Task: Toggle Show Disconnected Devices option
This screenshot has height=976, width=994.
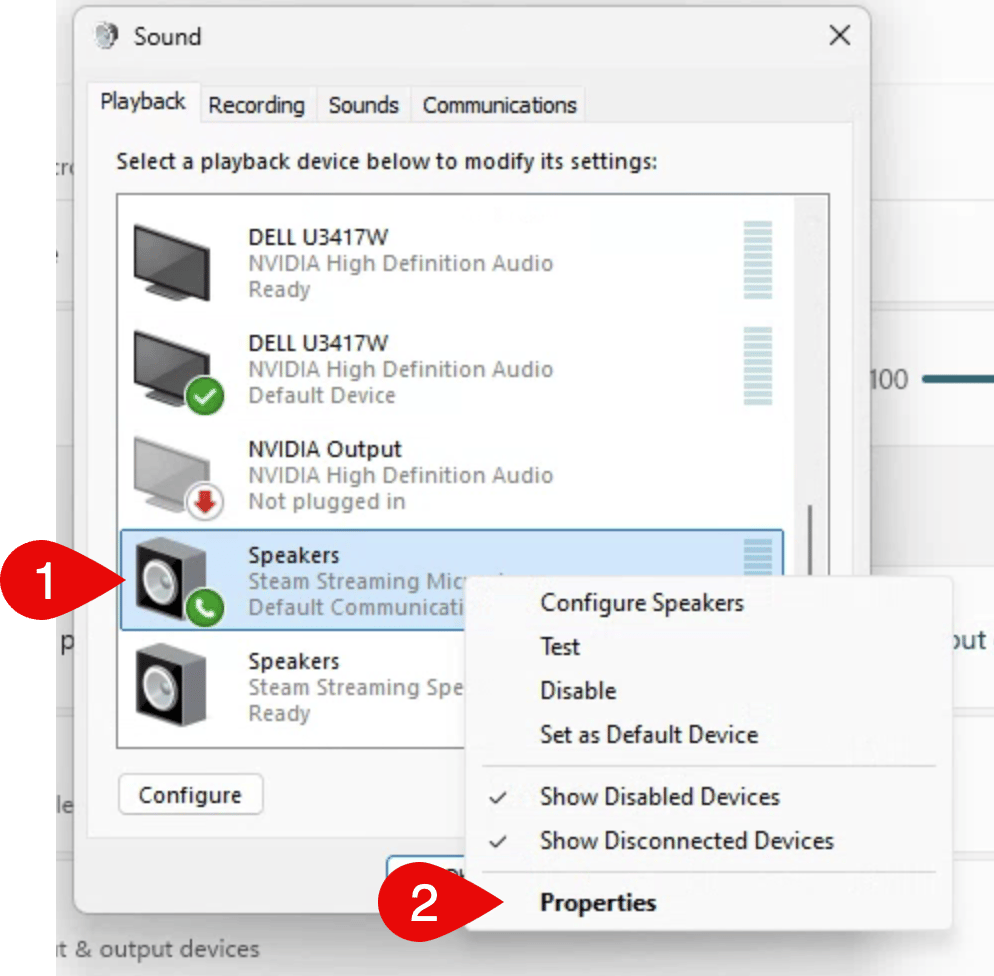Action: (687, 840)
